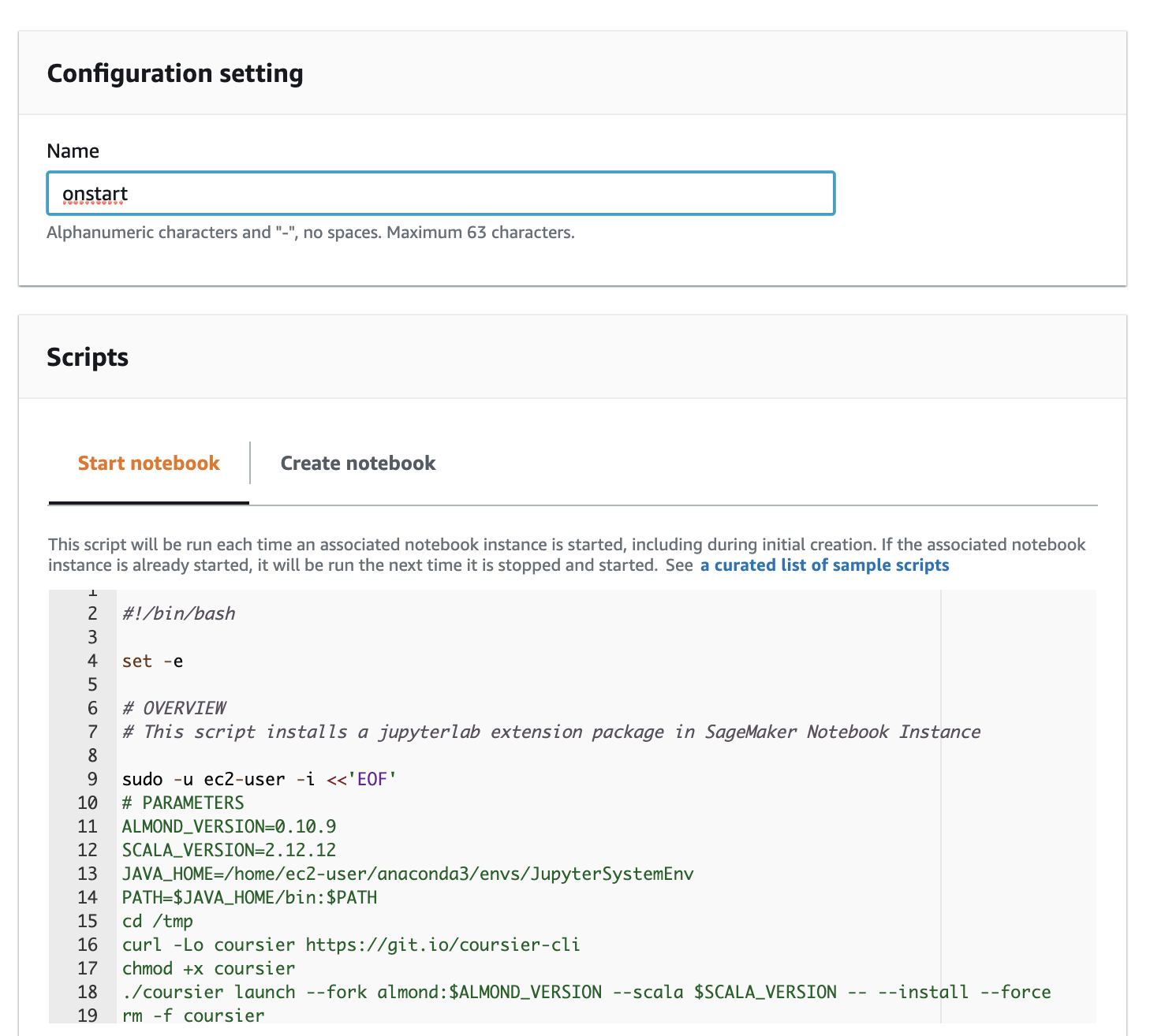Viewport: 1150px width, 1036px height.
Task: Click the PATH=$JAVA_HOME/bin:$PATH line
Action: click(x=249, y=897)
